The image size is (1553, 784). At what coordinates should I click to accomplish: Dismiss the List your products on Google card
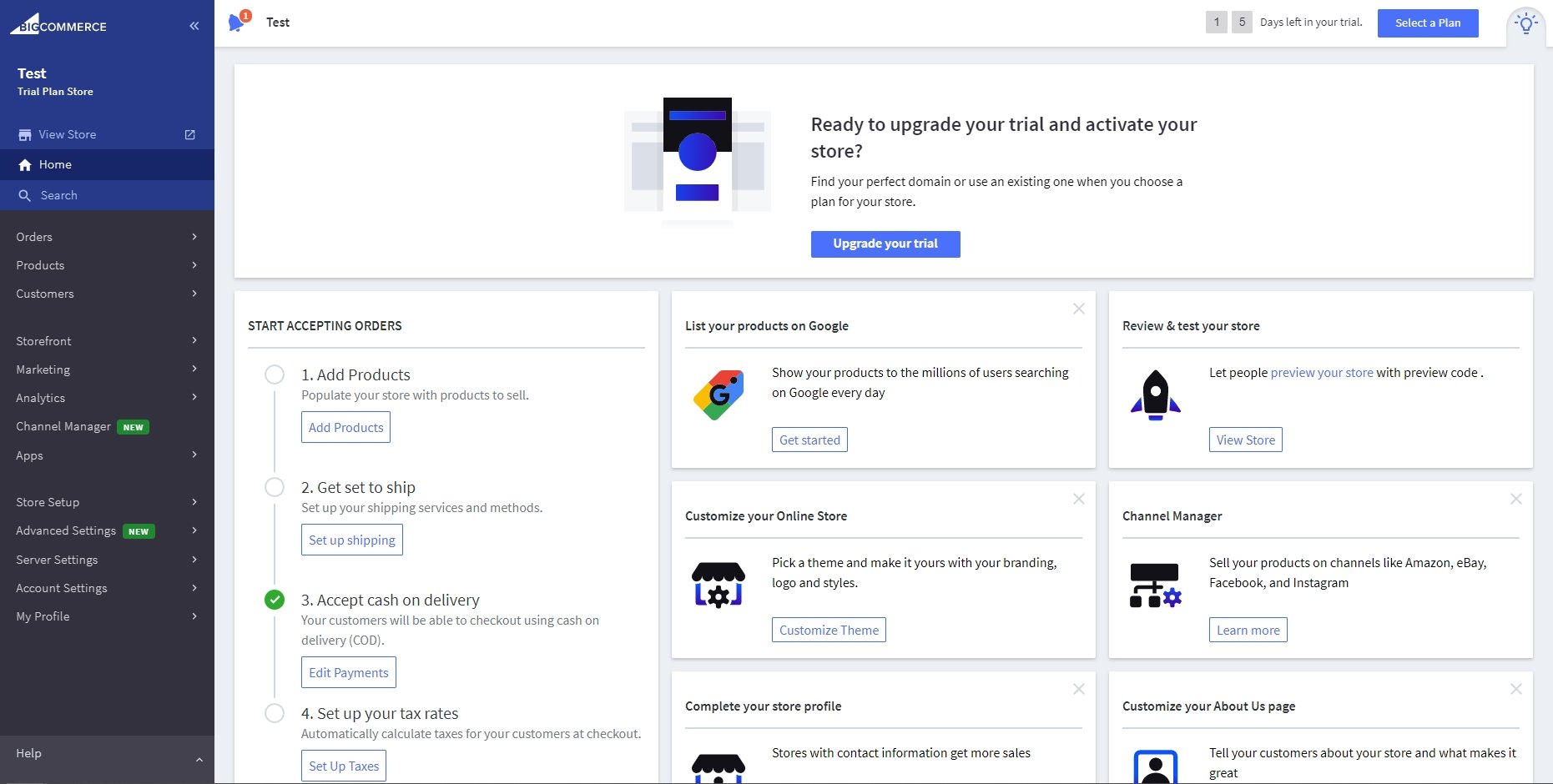coord(1079,309)
